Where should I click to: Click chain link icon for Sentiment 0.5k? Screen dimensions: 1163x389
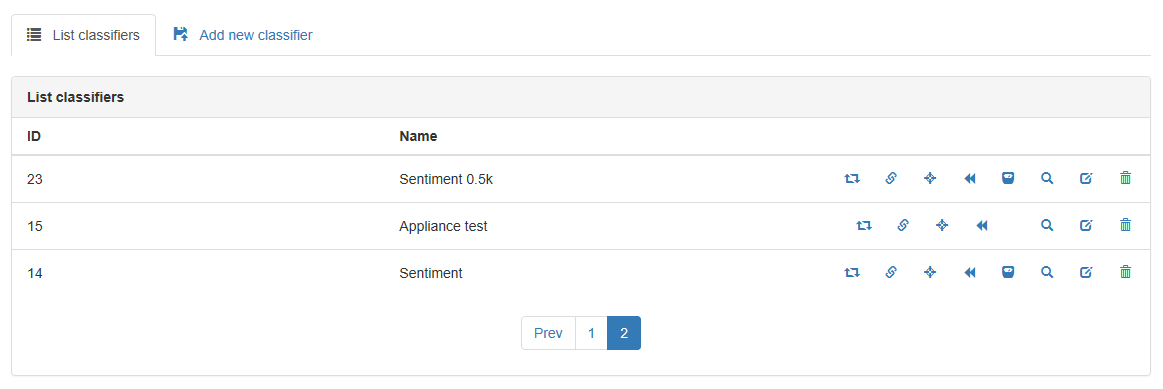(891, 178)
